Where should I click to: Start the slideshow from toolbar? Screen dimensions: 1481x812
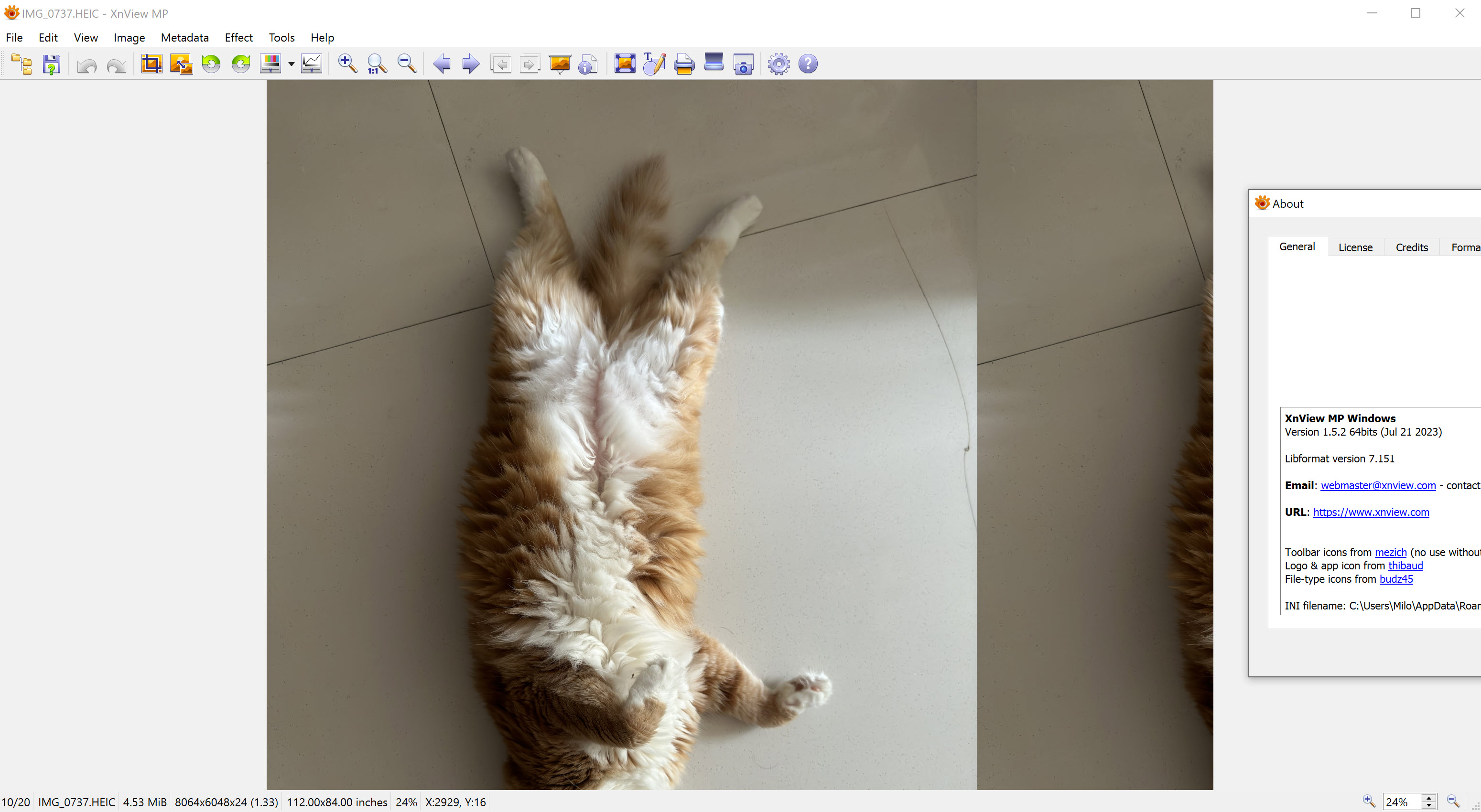point(560,64)
